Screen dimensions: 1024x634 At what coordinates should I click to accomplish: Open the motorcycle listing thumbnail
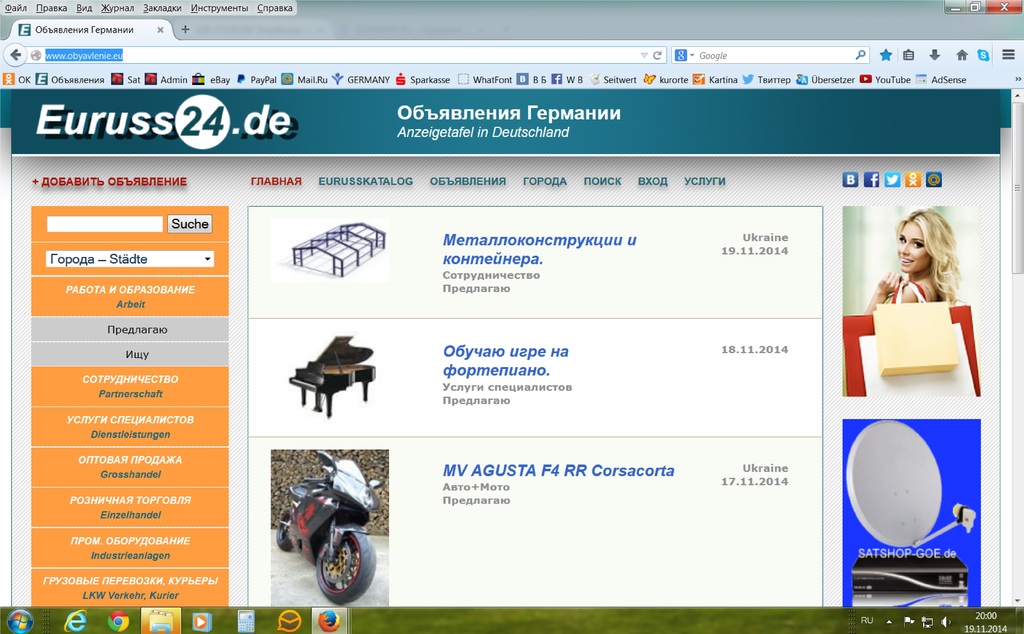coord(330,528)
